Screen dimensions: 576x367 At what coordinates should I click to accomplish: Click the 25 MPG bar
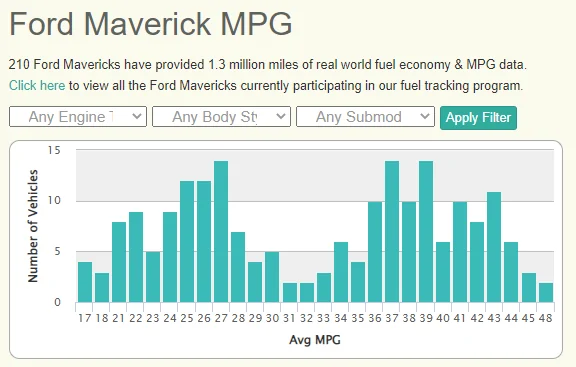pyautogui.click(x=187, y=242)
